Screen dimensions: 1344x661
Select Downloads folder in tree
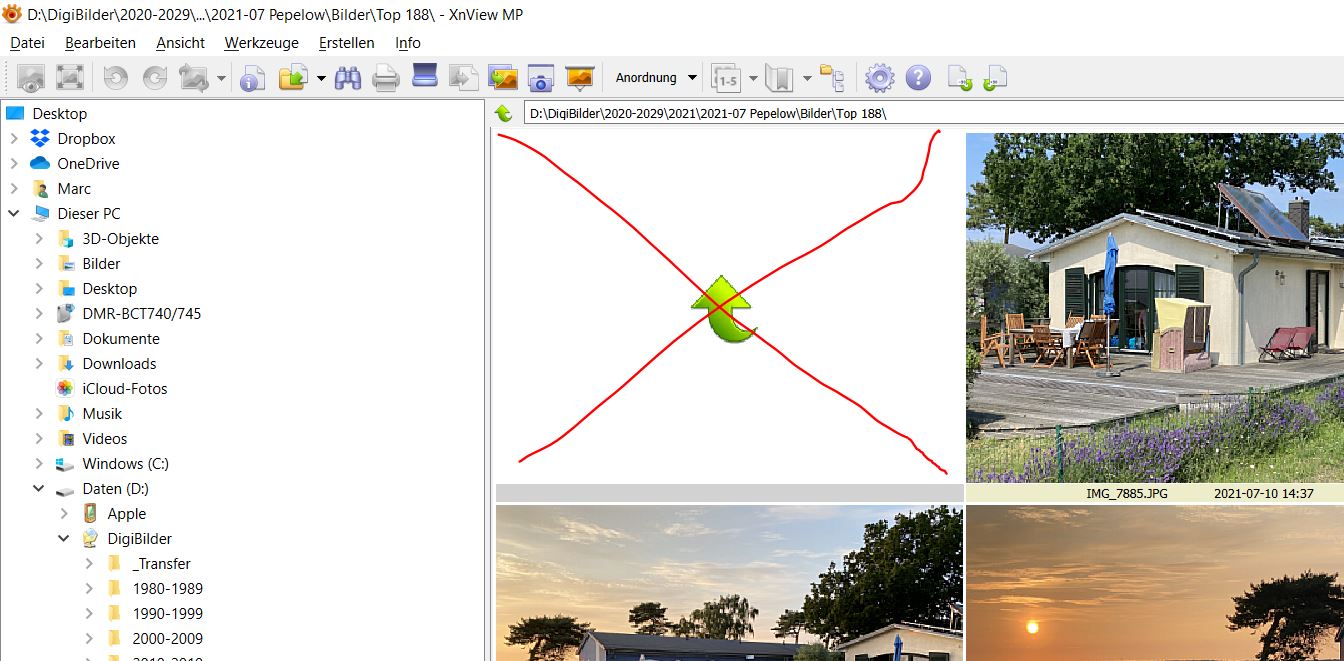119,364
